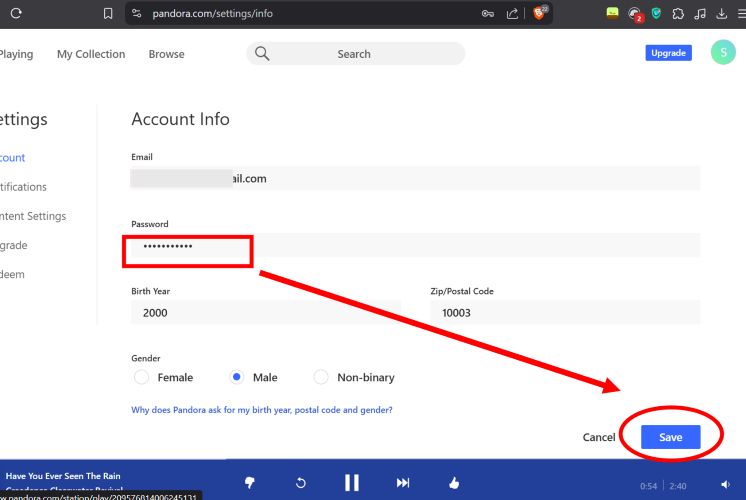Click the Password input field
The height and width of the screenshot is (500, 746).
pyautogui.click(x=415, y=245)
